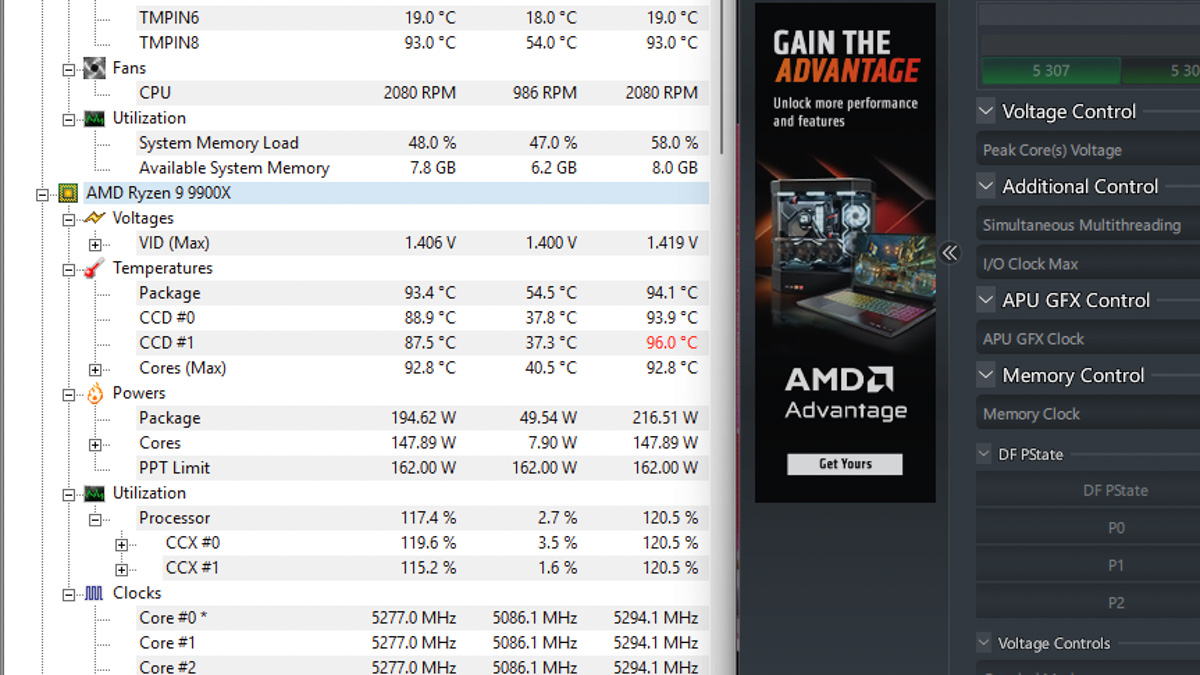
Task: Click the Temperatures thermometer icon
Action: [94, 268]
